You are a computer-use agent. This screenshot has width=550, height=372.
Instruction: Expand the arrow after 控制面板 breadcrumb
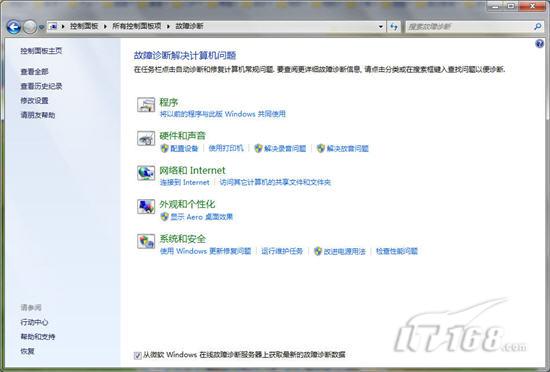105,27
